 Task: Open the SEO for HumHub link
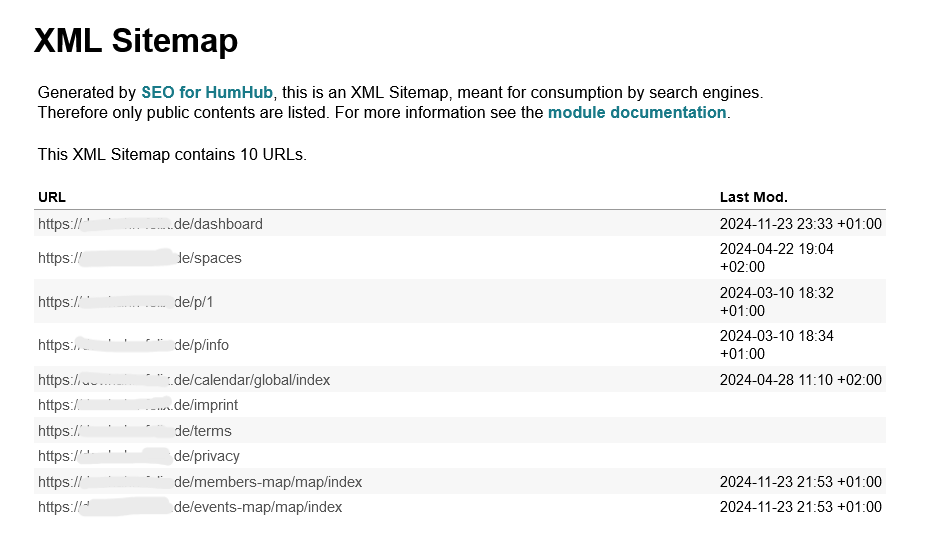(x=207, y=92)
